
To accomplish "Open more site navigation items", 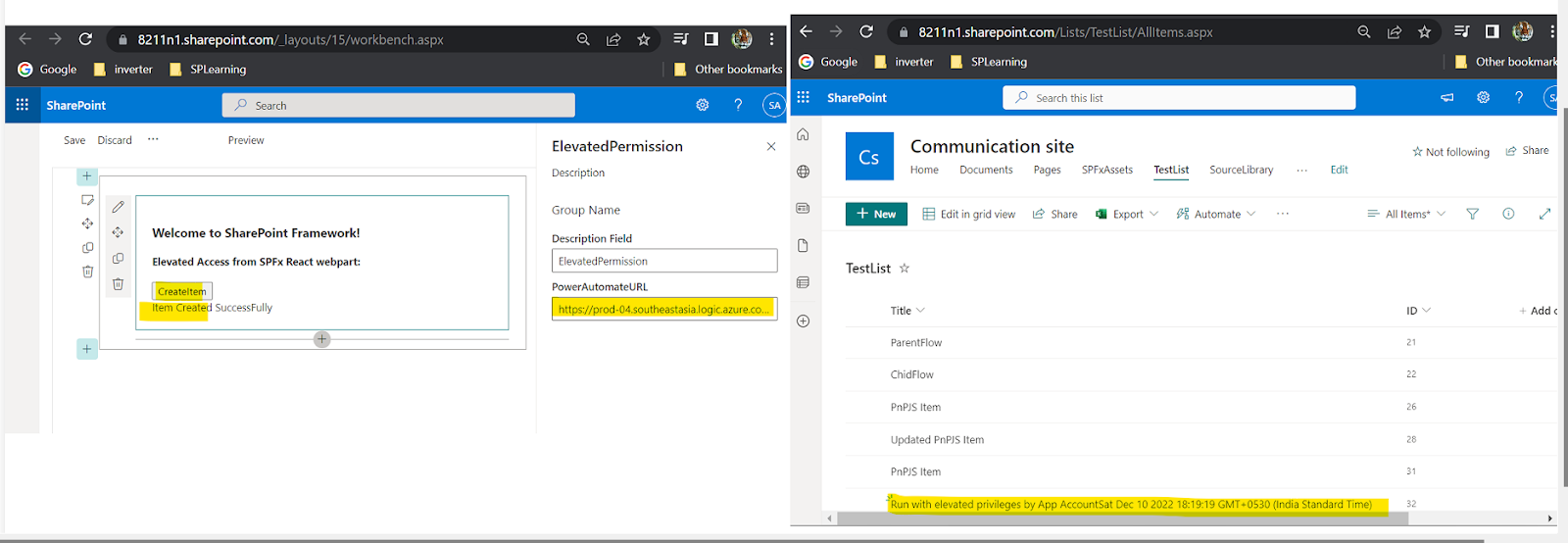I will 1301,170.
